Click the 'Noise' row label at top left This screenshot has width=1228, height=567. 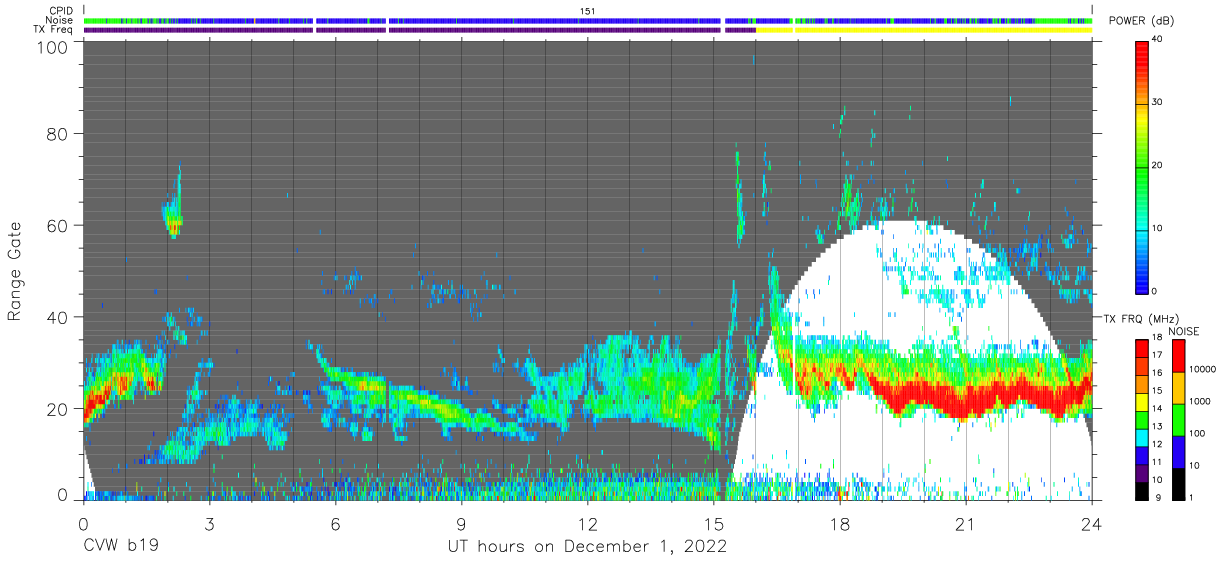click(x=59, y=20)
